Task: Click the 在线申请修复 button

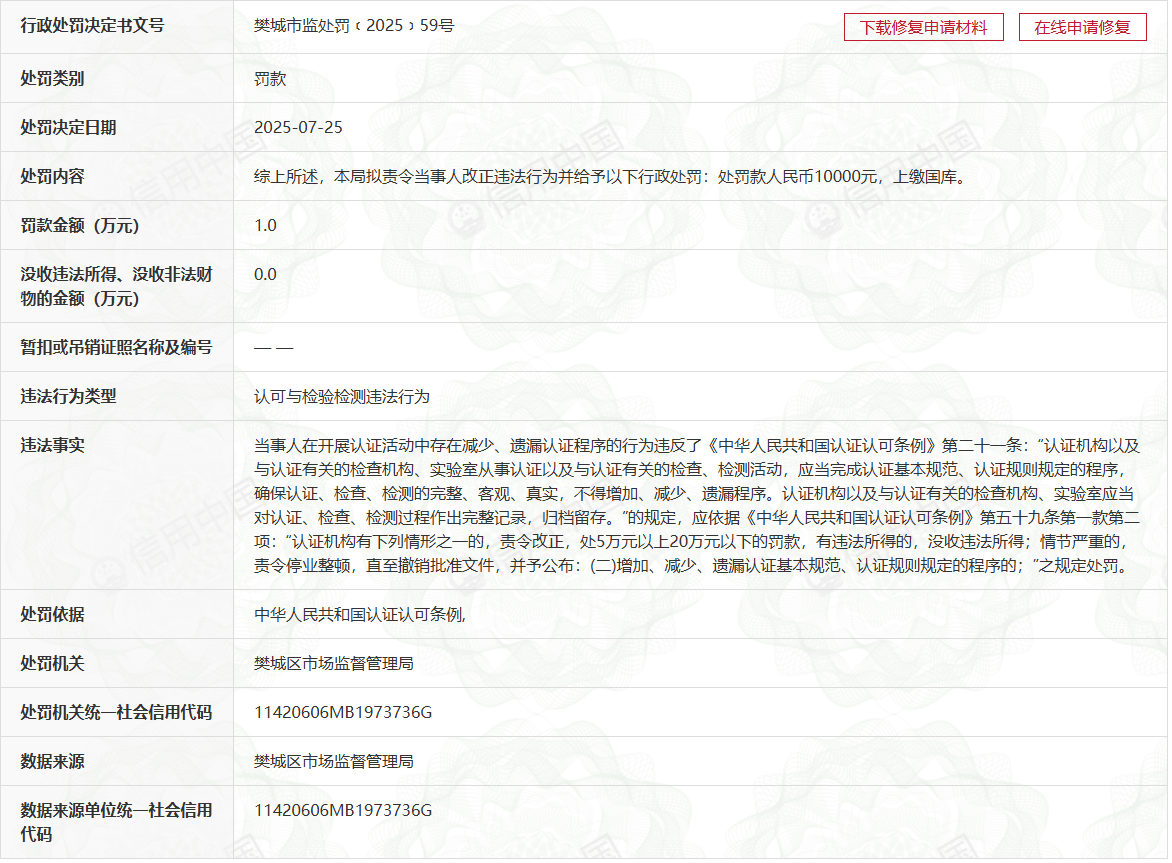Action: pos(1082,27)
